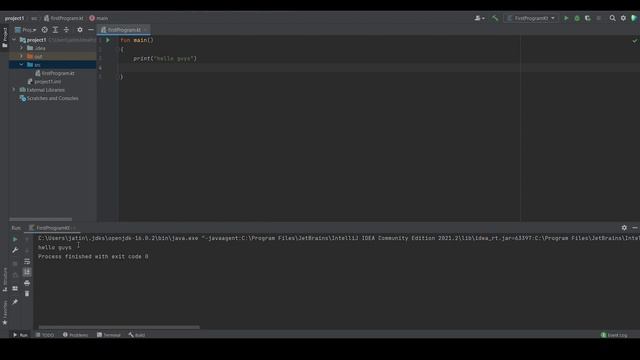640x360 pixels.
Task: Click the Project panel horizontal scrollbar
Action: [x=40, y=219]
